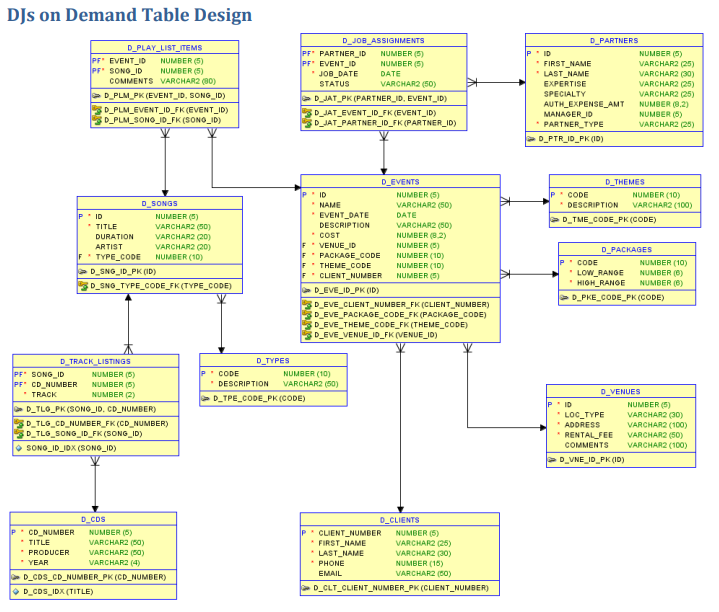719x612 pixels.
Task: Click the D_PLM_PK primary key icon
Action: [96, 96]
